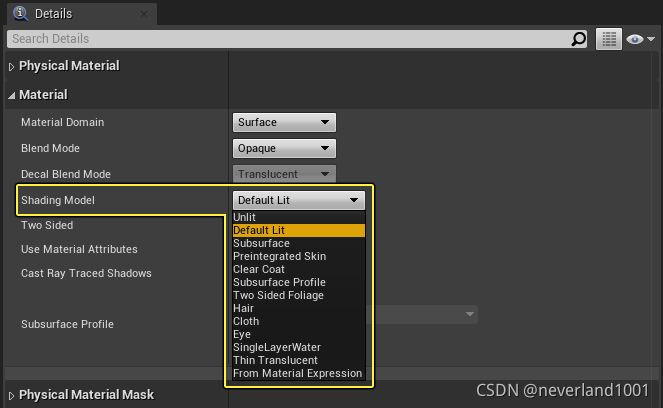Open the dimmed Subsurface Profile dropdown
663x408 pixels.
tap(423, 314)
